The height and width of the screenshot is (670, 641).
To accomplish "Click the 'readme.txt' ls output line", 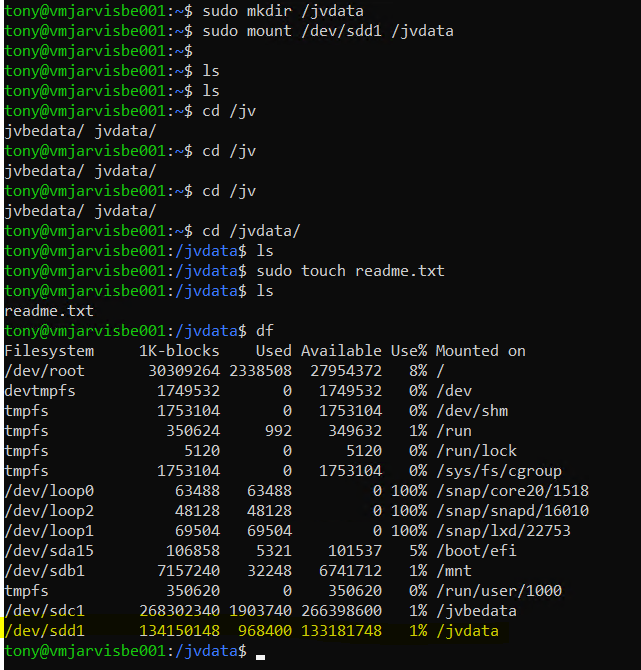I will (x=49, y=311).
